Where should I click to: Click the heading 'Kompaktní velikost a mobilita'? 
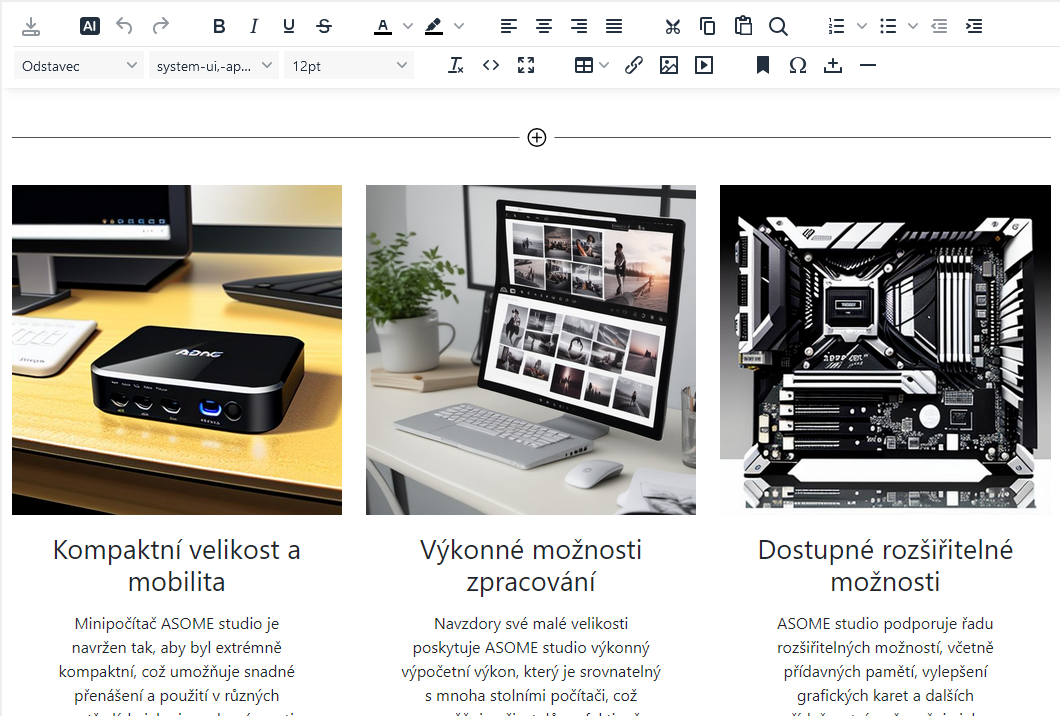[x=177, y=565]
